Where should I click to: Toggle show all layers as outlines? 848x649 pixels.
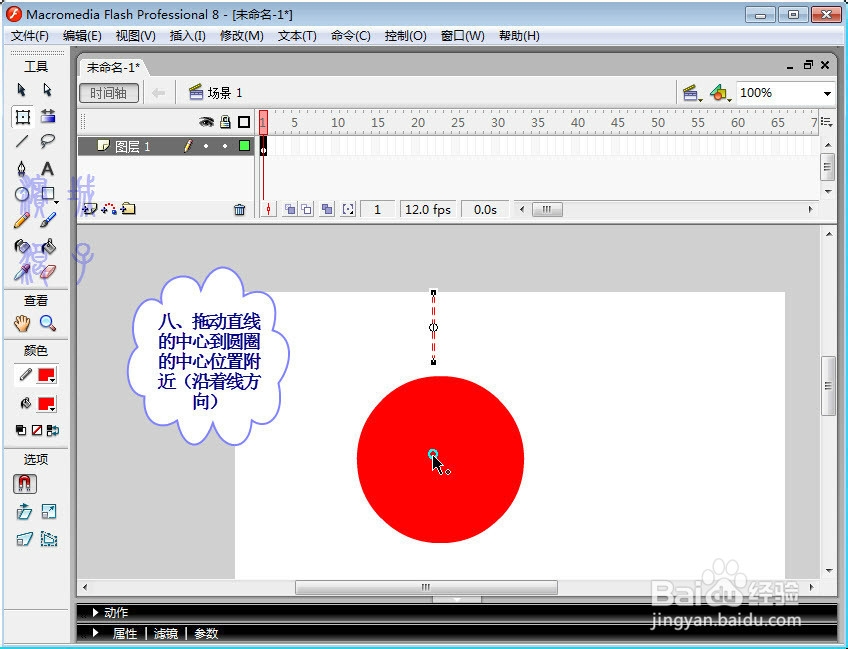[x=244, y=122]
